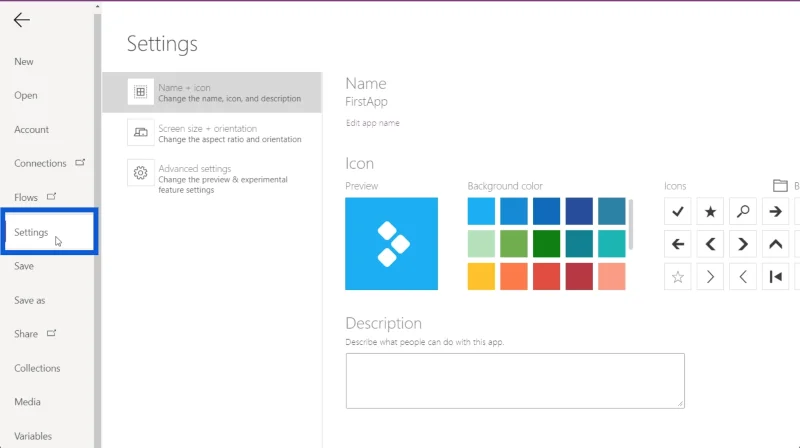Pick the dark green background color
This screenshot has height=448, width=800.
click(546, 244)
